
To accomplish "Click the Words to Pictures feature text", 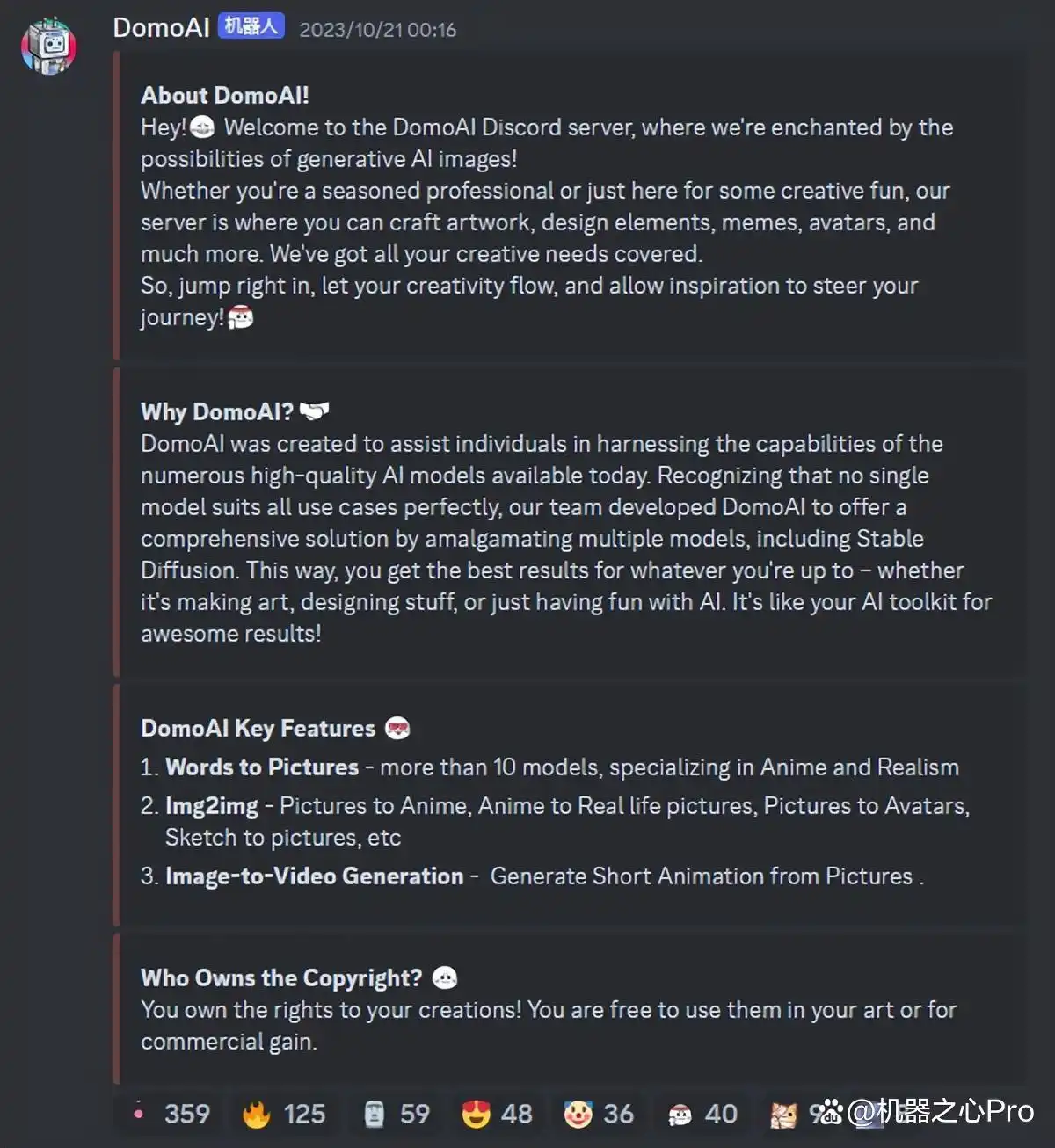I will (x=262, y=767).
